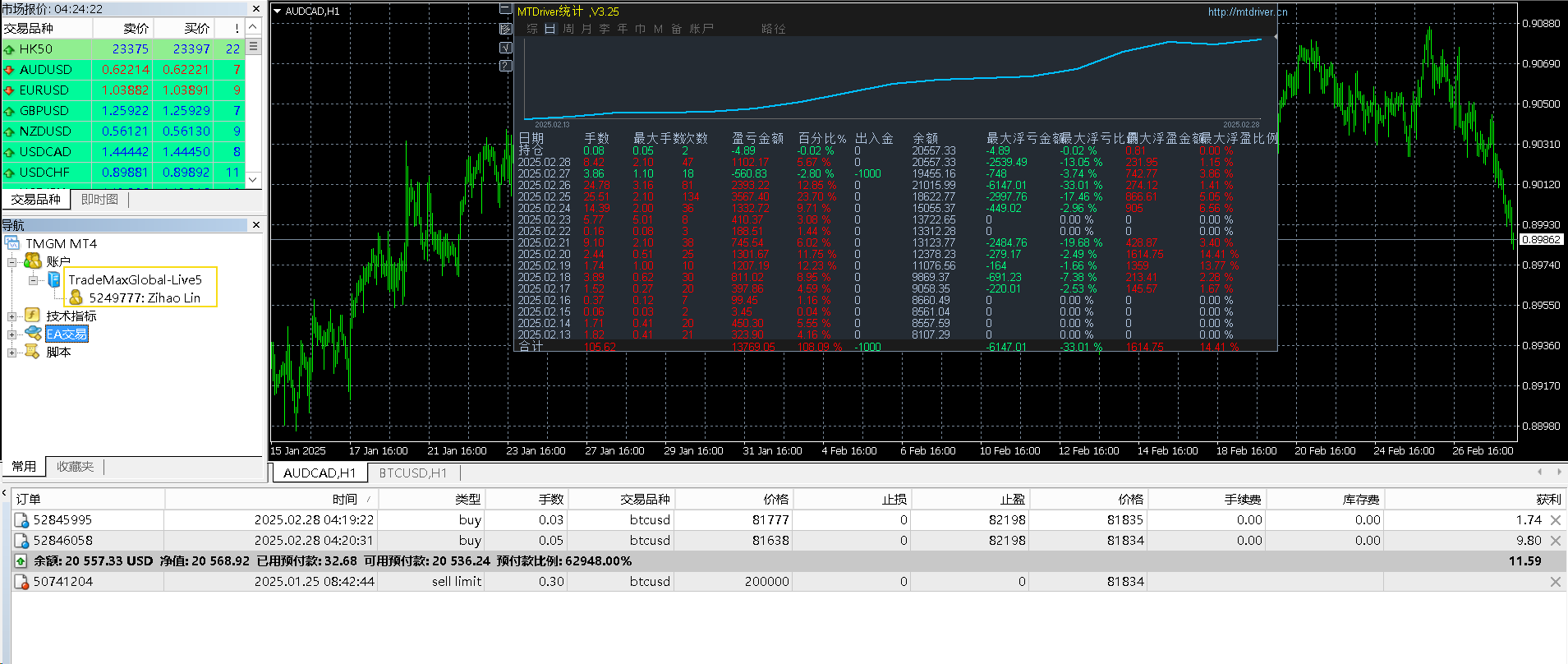Click the Market Watch scroll down arrow
1568x664 pixels.
254,179
